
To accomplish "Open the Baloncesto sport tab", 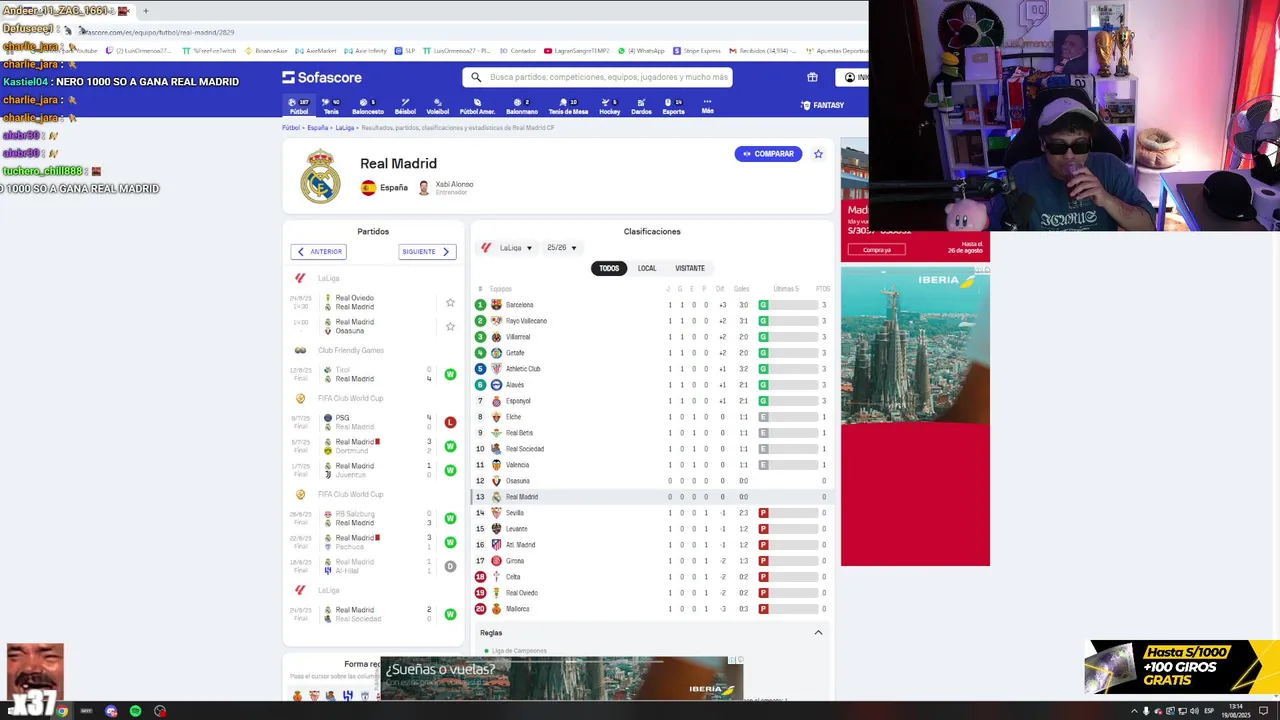I will pyautogui.click(x=367, y=106).
